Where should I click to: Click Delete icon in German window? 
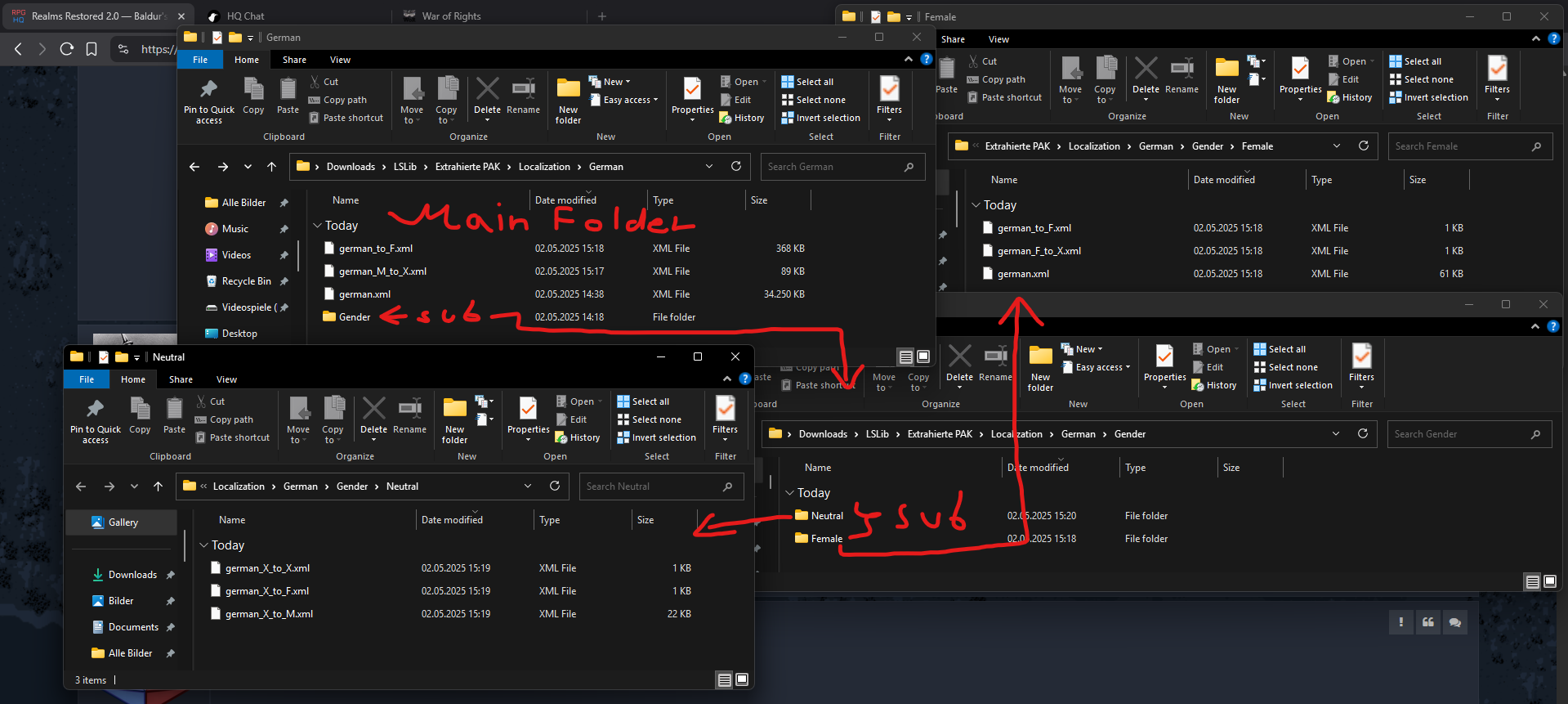tap(488, 95)
